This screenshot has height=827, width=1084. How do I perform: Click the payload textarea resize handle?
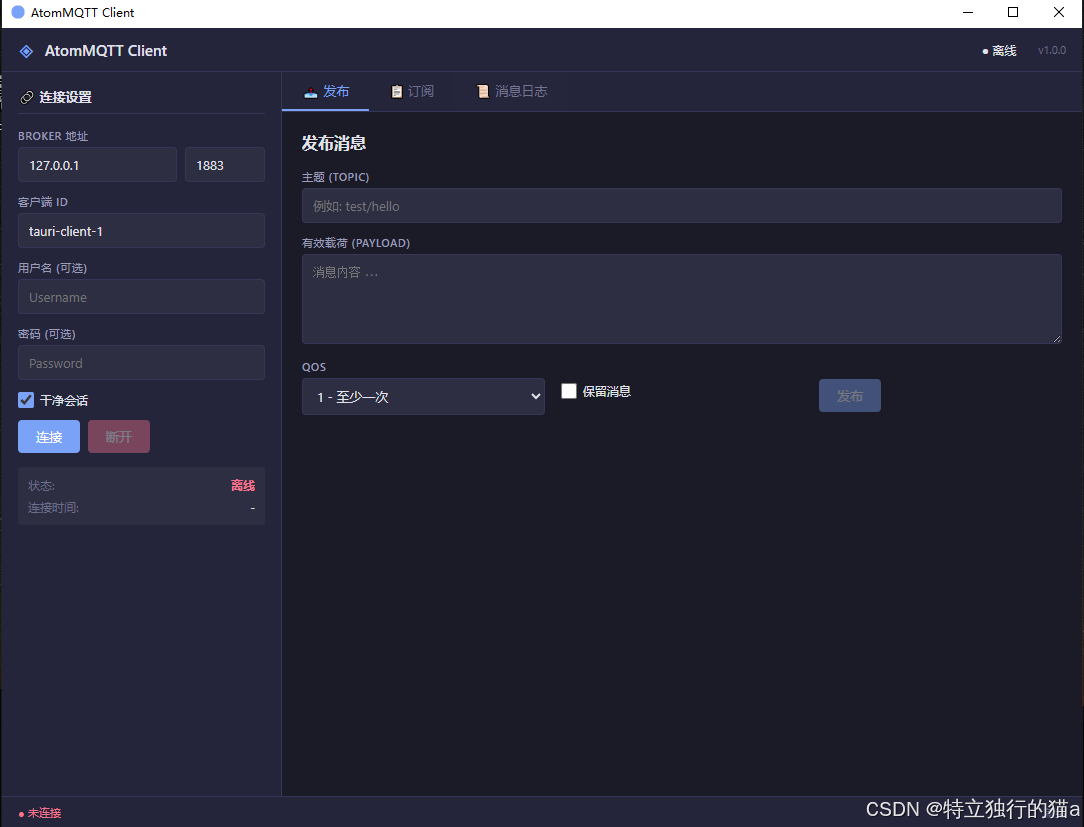(1057, 339)
